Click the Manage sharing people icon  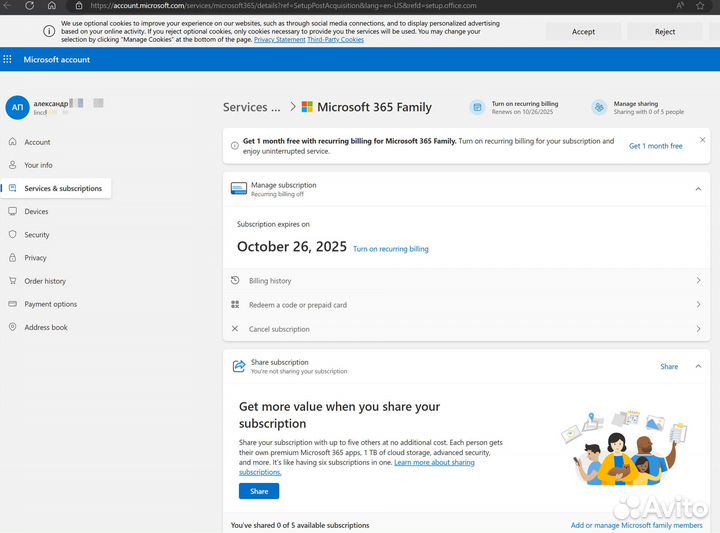(599, 107)
